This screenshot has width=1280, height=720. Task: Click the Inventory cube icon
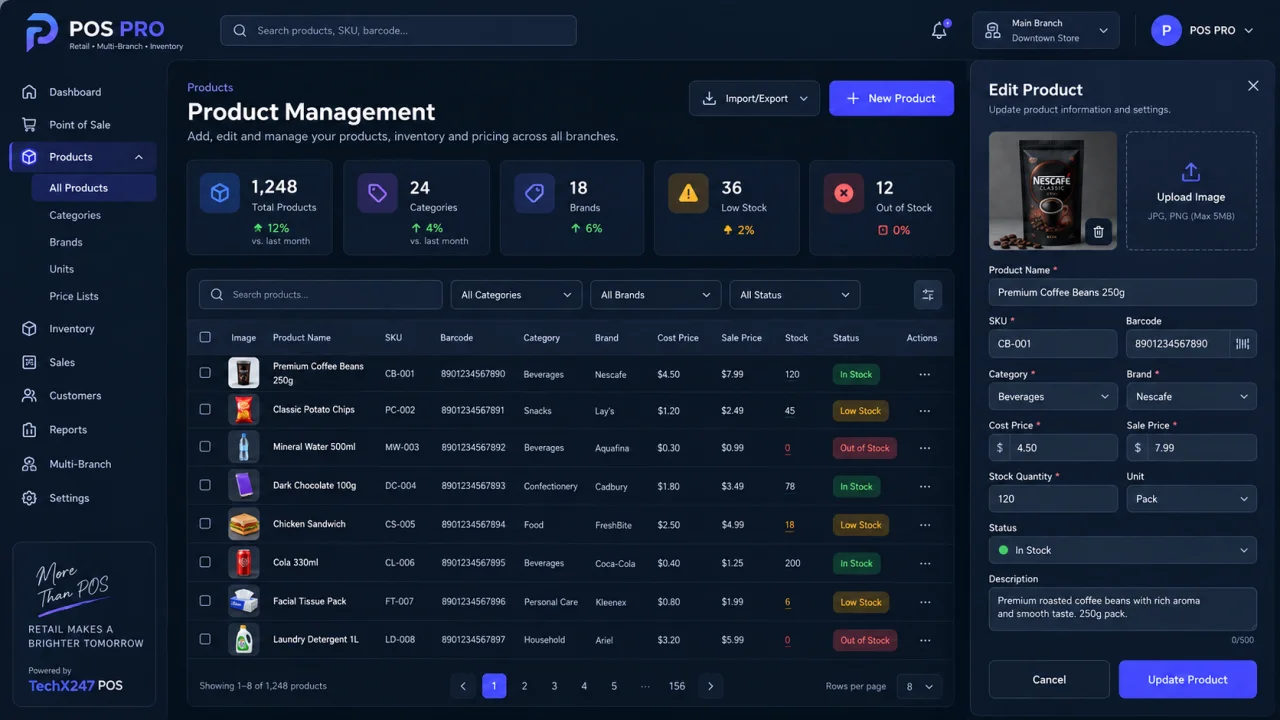pyautogui.click(x=29, y=329)
